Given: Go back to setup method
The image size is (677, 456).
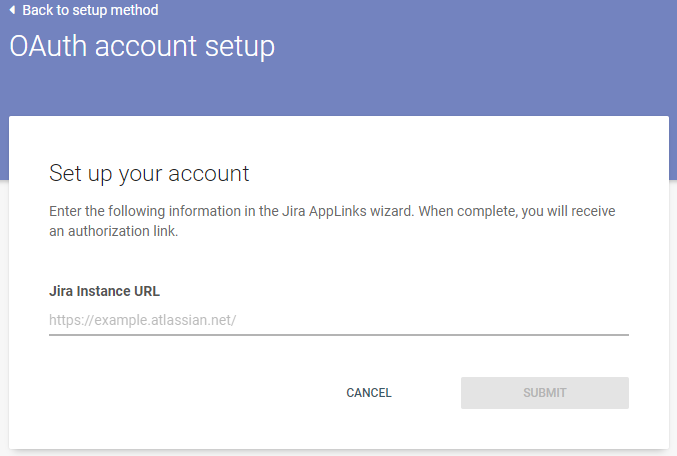Looking at the screenshot, I should click(84, 10).
